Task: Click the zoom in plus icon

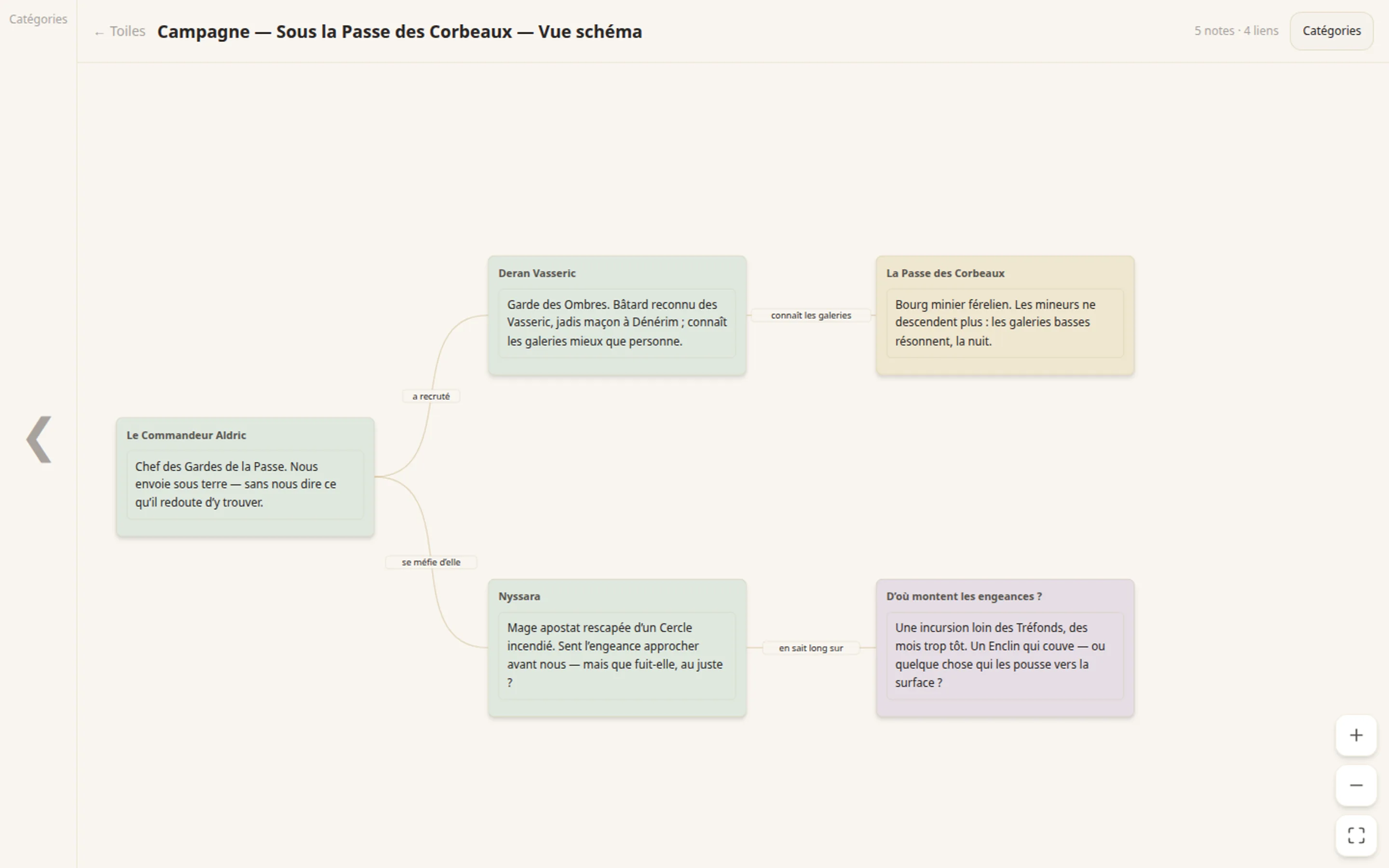Action: [x=1356, y=735]
